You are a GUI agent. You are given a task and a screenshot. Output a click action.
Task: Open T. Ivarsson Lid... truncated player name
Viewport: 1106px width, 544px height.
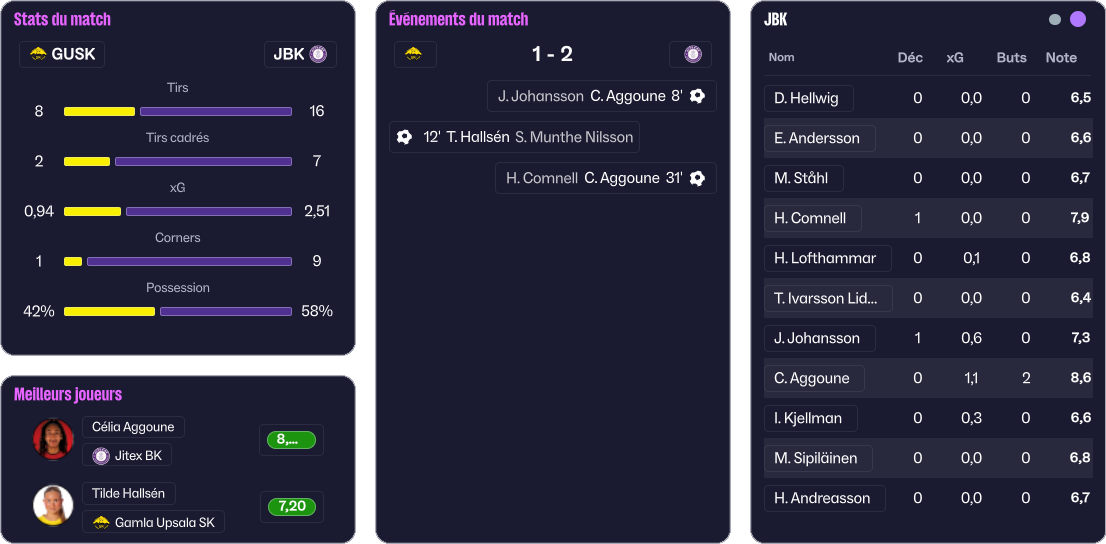tap(826, 298)
